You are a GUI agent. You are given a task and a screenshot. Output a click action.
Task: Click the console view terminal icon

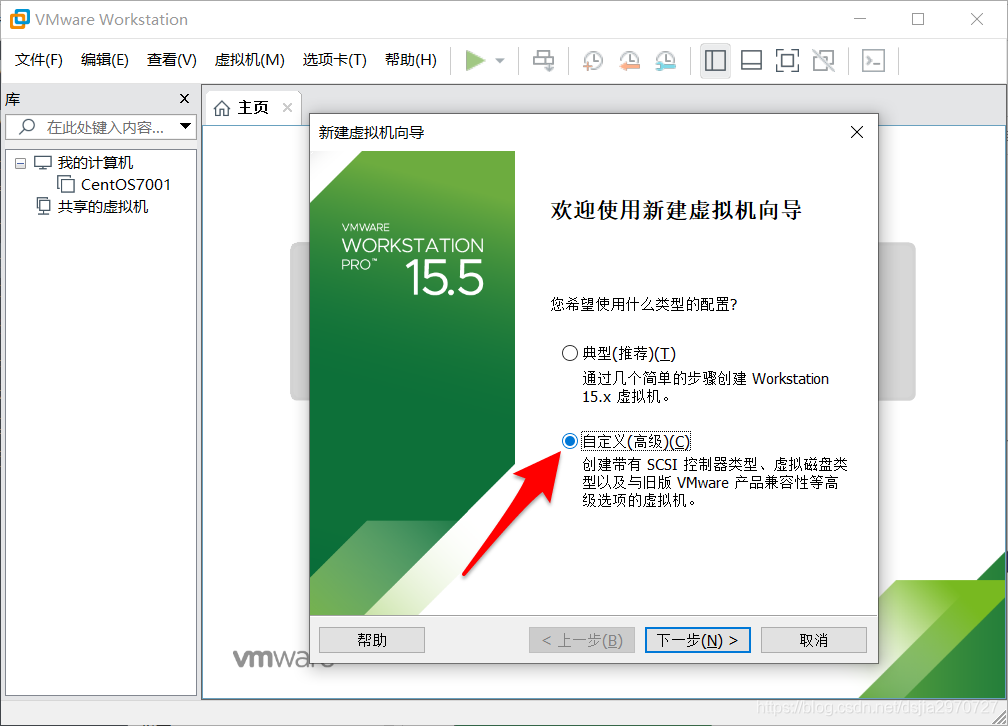point(873,60)
